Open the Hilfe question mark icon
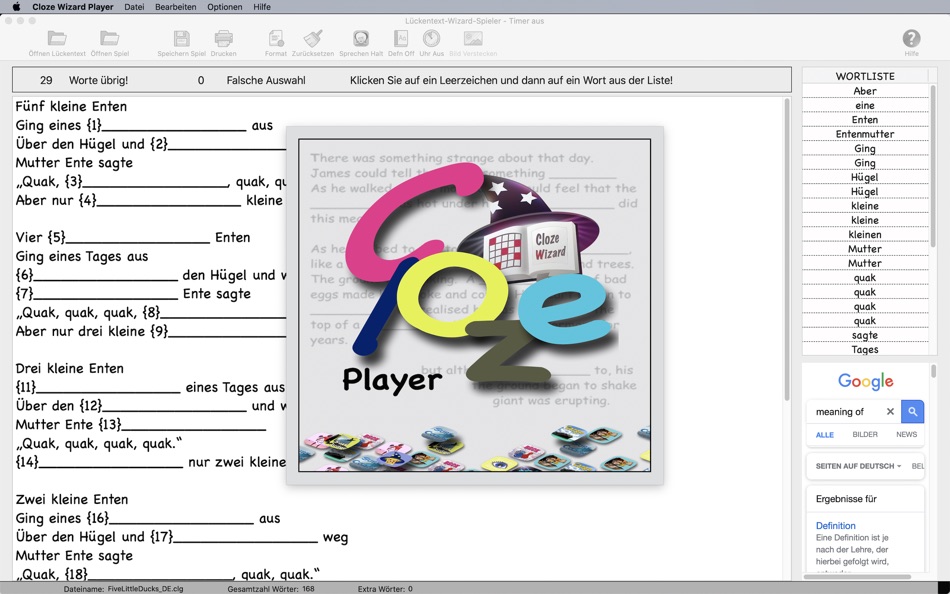The width and height of the screenshot is (950, 594). pos(911,39)
